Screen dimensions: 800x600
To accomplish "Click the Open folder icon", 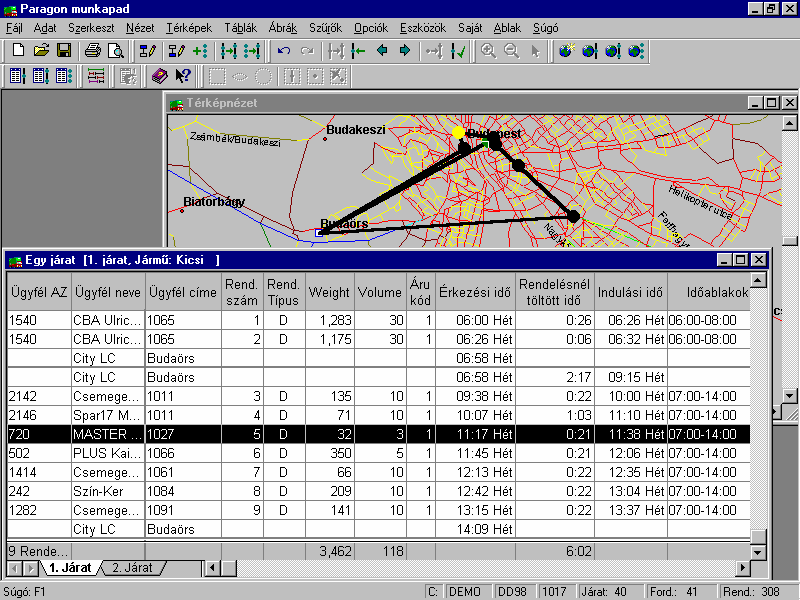I will click(x=41, y=51).
